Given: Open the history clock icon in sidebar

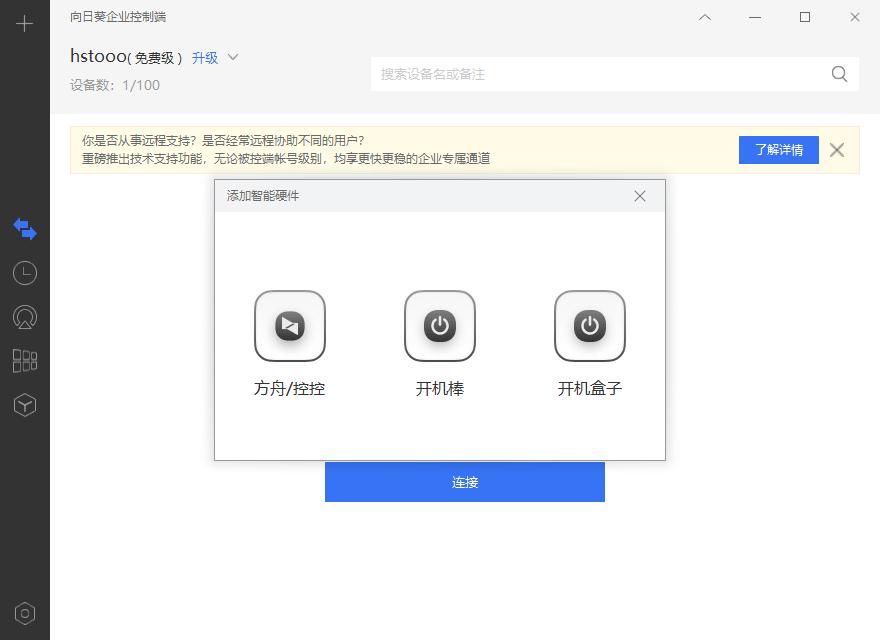Looking at the screenshot, I should pyautogui.click(x=24, y=272).
